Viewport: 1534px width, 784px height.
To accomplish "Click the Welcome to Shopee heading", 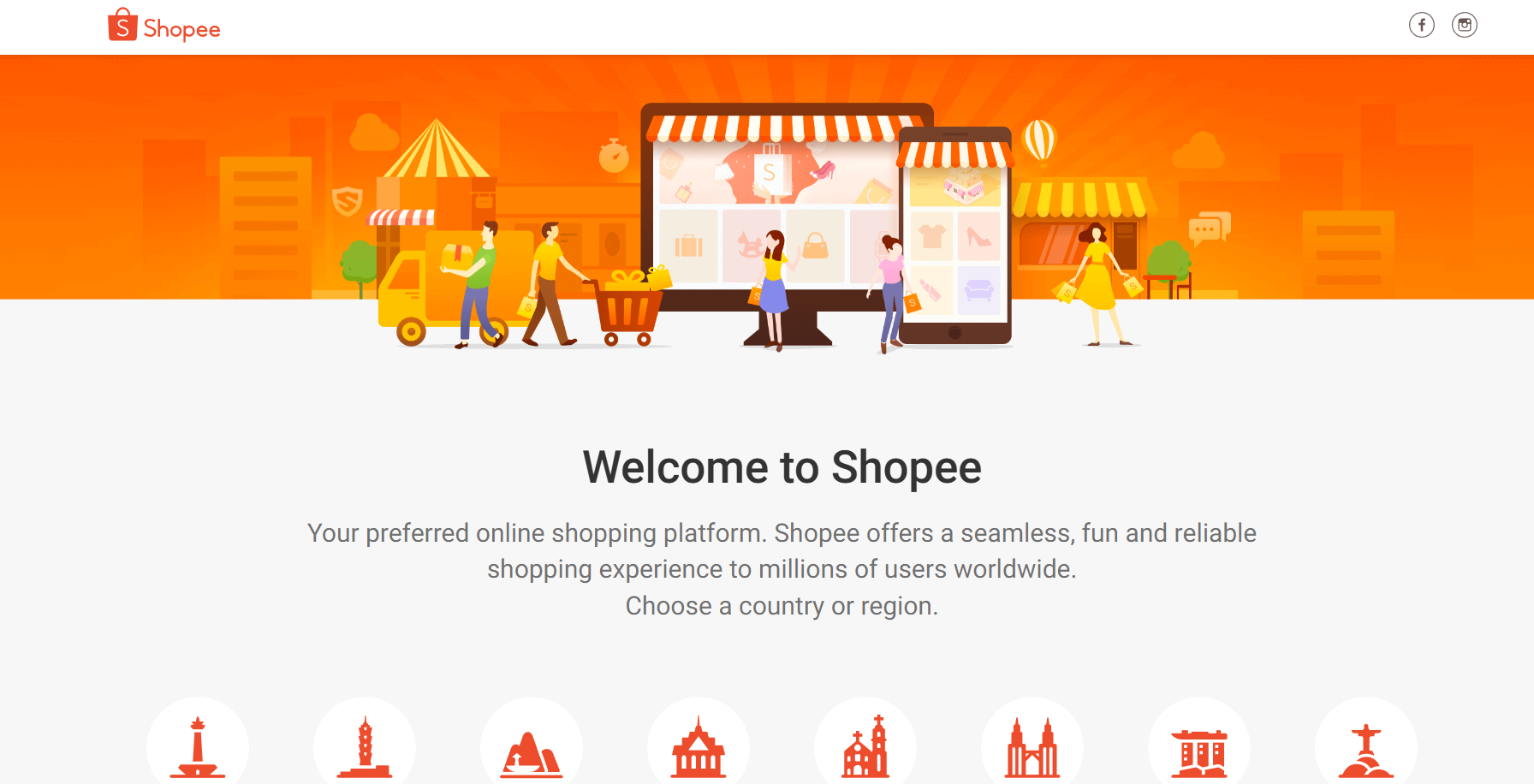I will [782, 467].
